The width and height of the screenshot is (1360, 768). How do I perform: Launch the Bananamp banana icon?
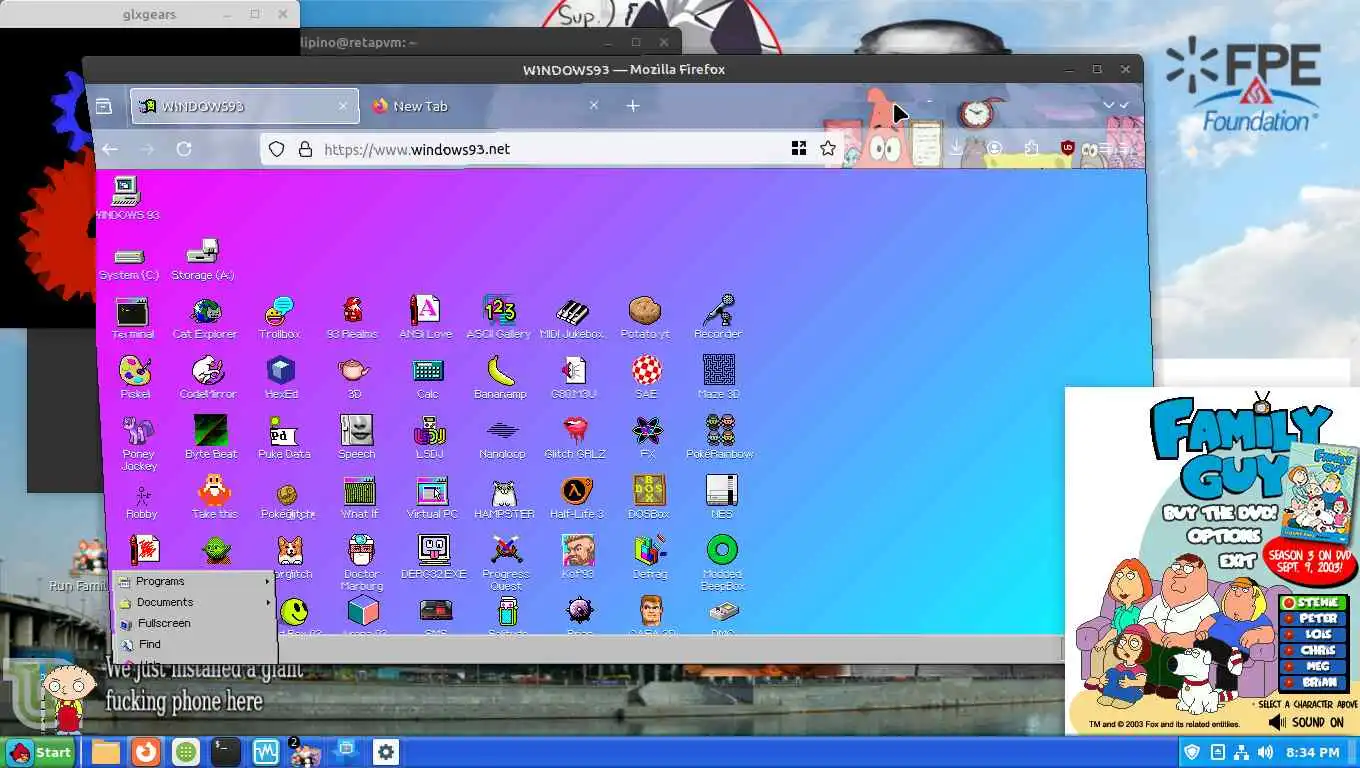tap(500, 378)
